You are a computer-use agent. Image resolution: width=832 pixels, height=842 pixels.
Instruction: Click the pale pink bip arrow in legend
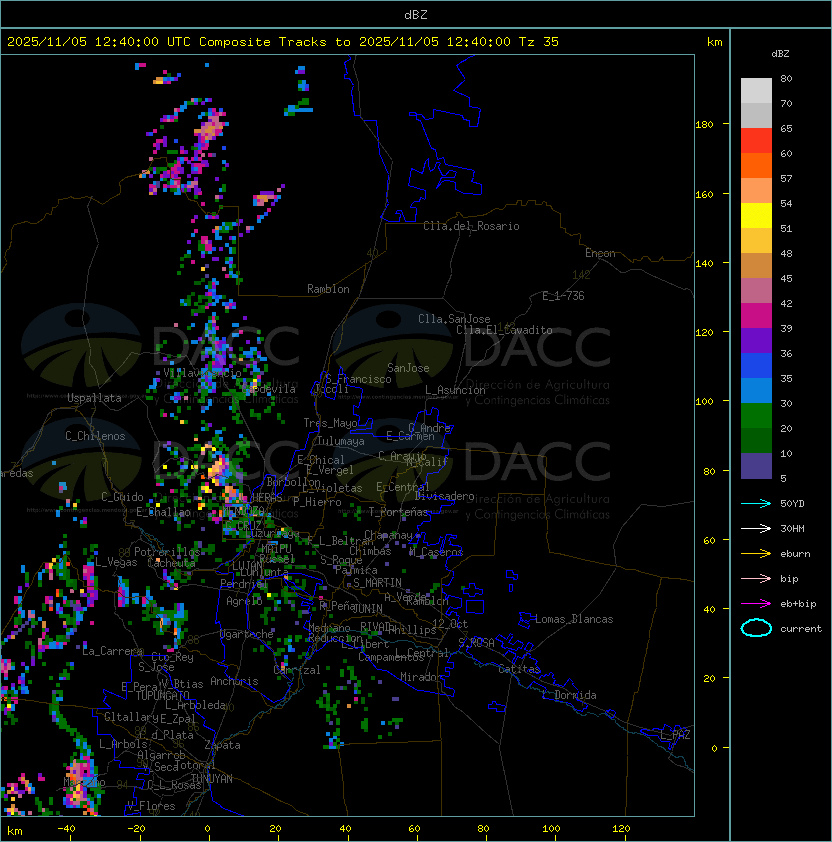coord(756,578)
